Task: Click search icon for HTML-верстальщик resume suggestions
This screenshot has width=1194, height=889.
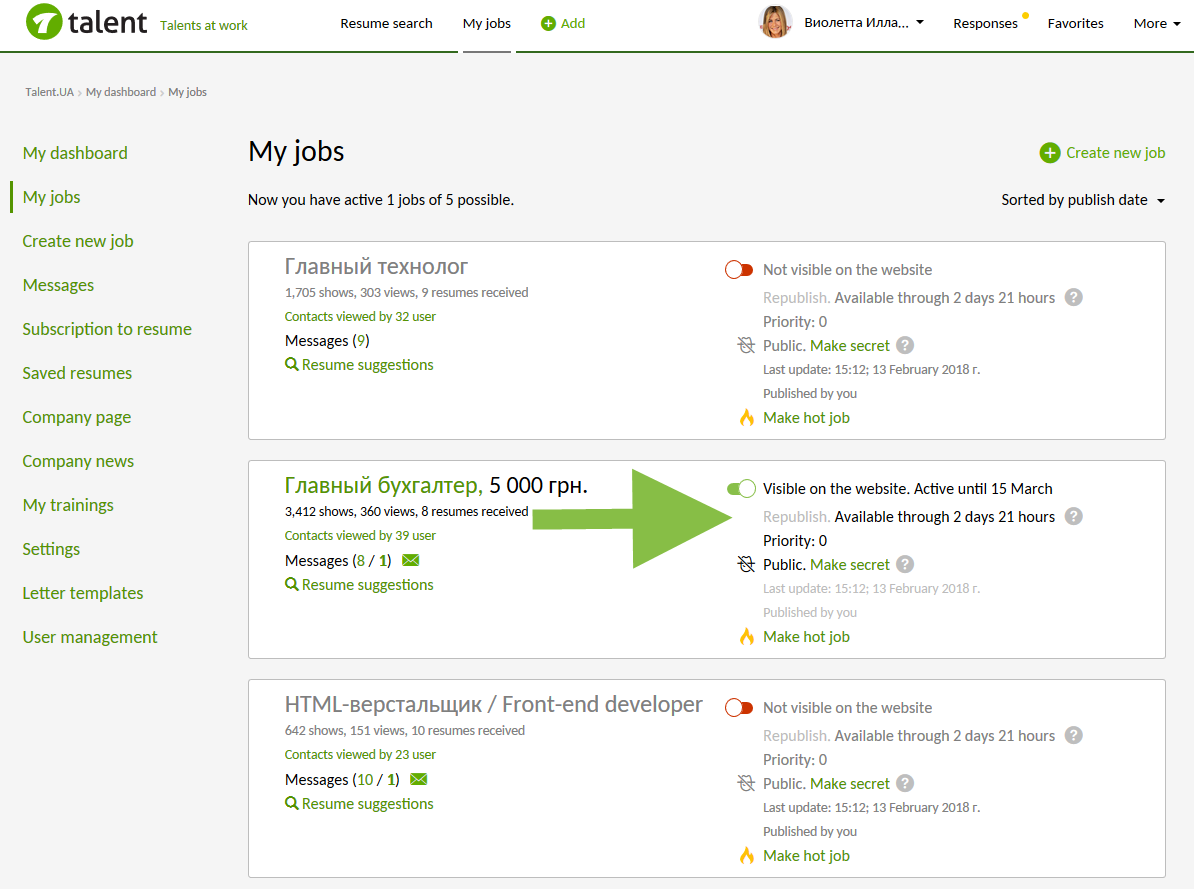Action: coord(292,803)
